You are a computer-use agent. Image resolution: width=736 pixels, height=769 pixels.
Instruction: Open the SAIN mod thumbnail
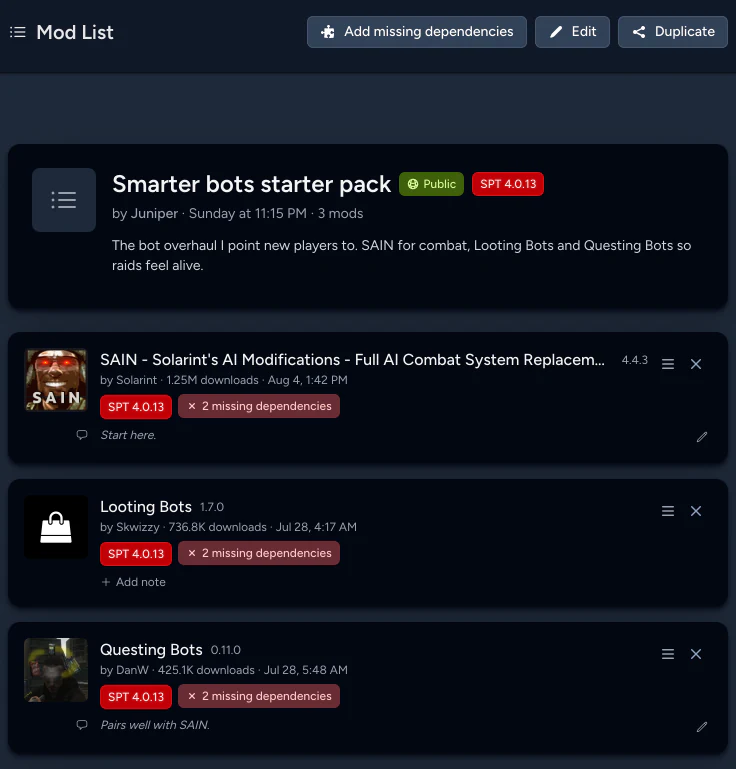[x=56, y=380]
